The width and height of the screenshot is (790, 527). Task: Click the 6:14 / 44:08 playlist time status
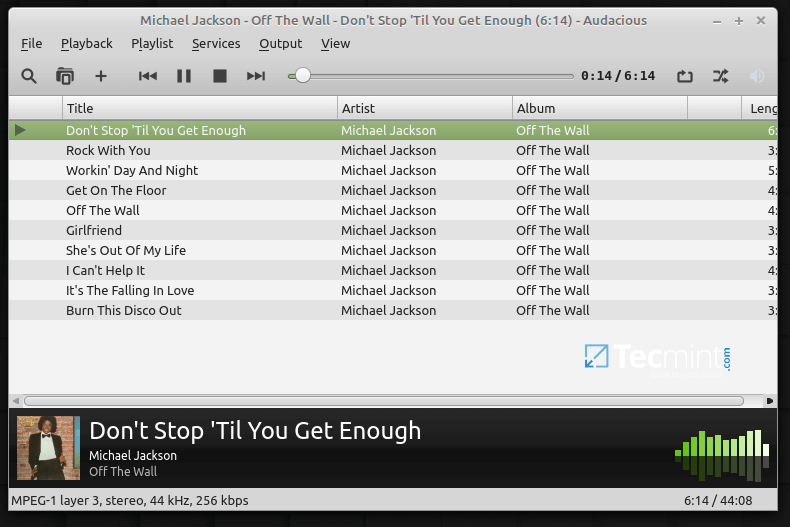[718, 501]
